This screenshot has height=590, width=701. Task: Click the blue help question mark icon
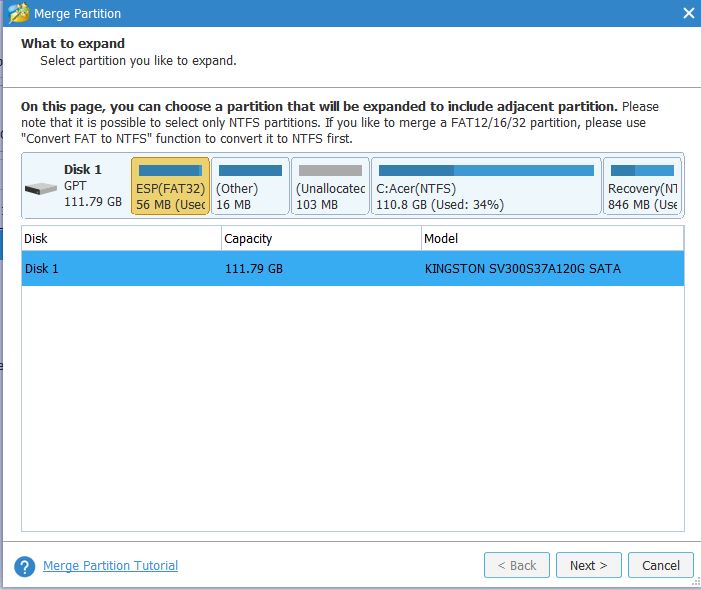point(25,566)
